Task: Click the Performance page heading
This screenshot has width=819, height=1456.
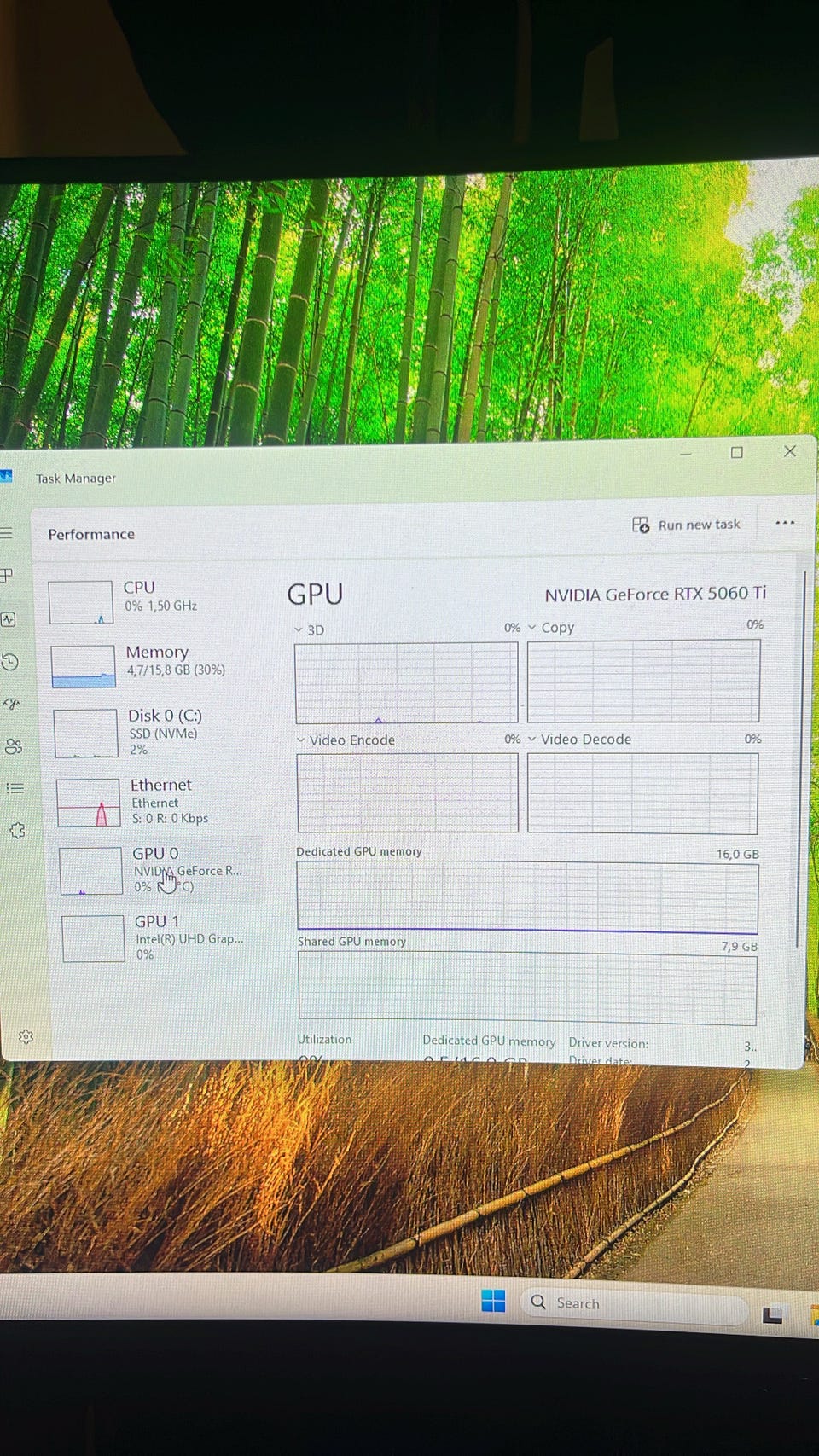Action: [x=91, y=534]
